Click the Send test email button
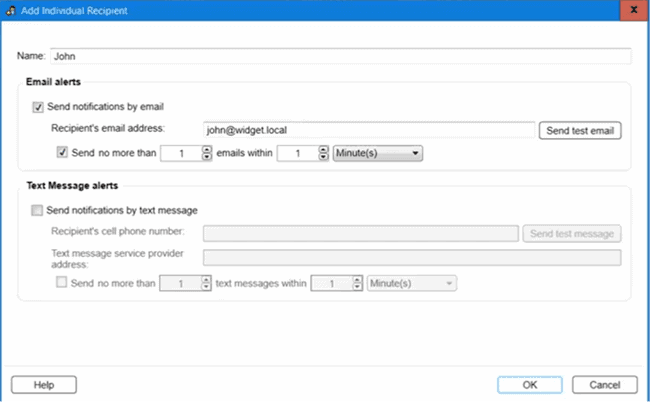This screenshot has width=650, height=402. pos(580,131)
